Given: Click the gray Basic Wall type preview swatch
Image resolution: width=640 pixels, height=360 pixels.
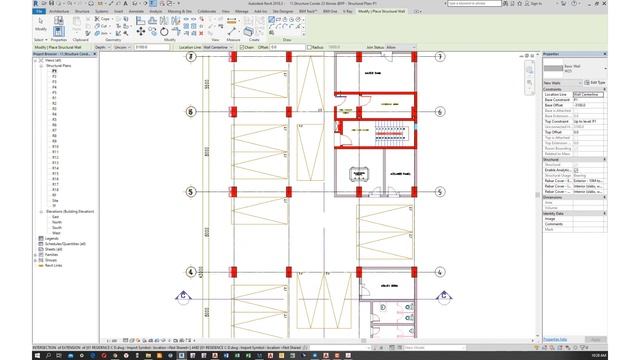Looking at the screenshot, I should (553, 69).
